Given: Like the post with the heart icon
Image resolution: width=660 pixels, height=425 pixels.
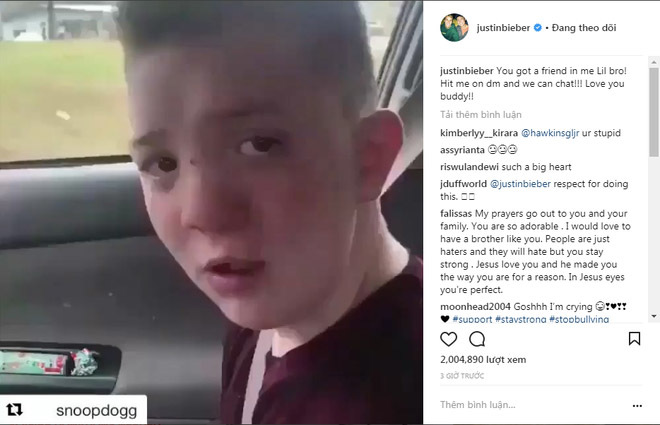Looking at the screenshot, I should [x=448, y=339].
